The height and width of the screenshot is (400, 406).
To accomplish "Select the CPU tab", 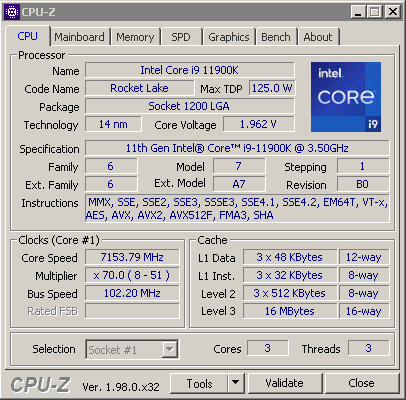I will 28,36.
